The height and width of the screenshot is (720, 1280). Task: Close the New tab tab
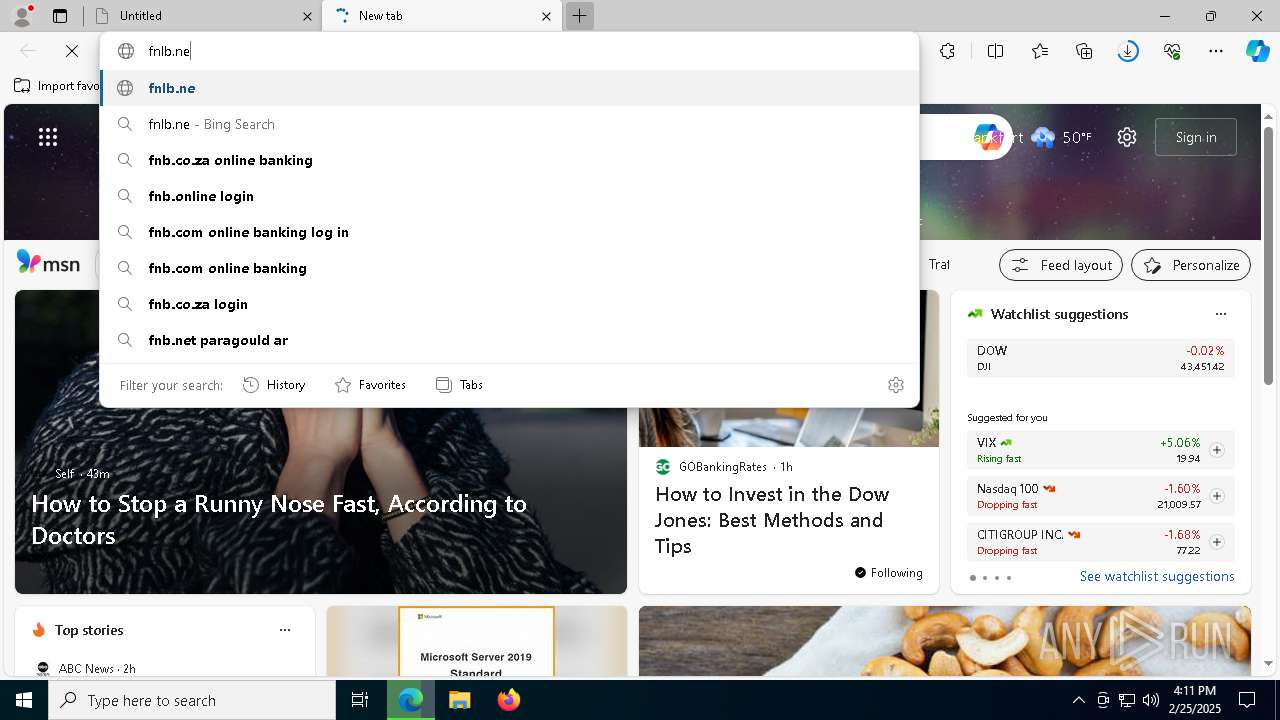point(546,16)
